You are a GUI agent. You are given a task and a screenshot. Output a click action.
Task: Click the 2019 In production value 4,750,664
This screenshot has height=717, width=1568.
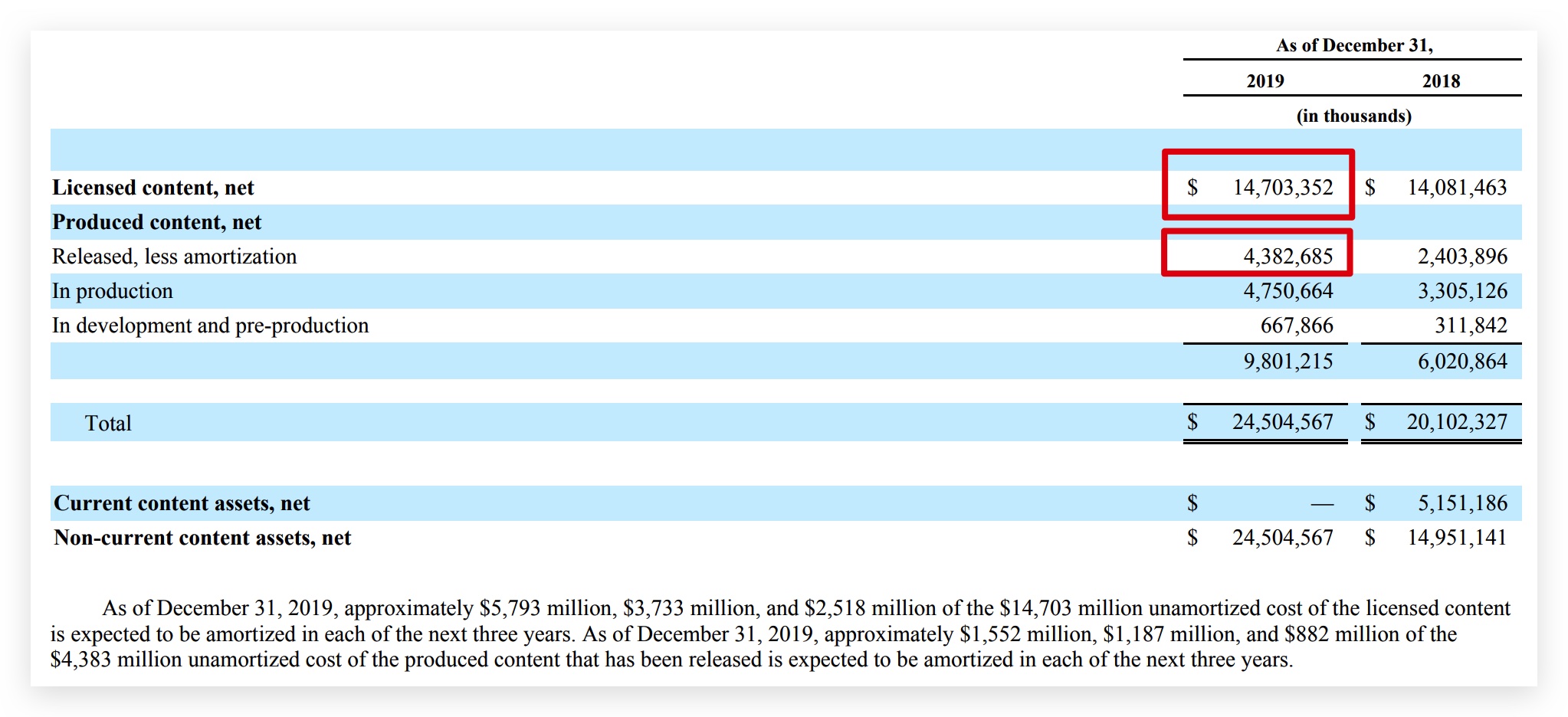[x=1288, y=291]
